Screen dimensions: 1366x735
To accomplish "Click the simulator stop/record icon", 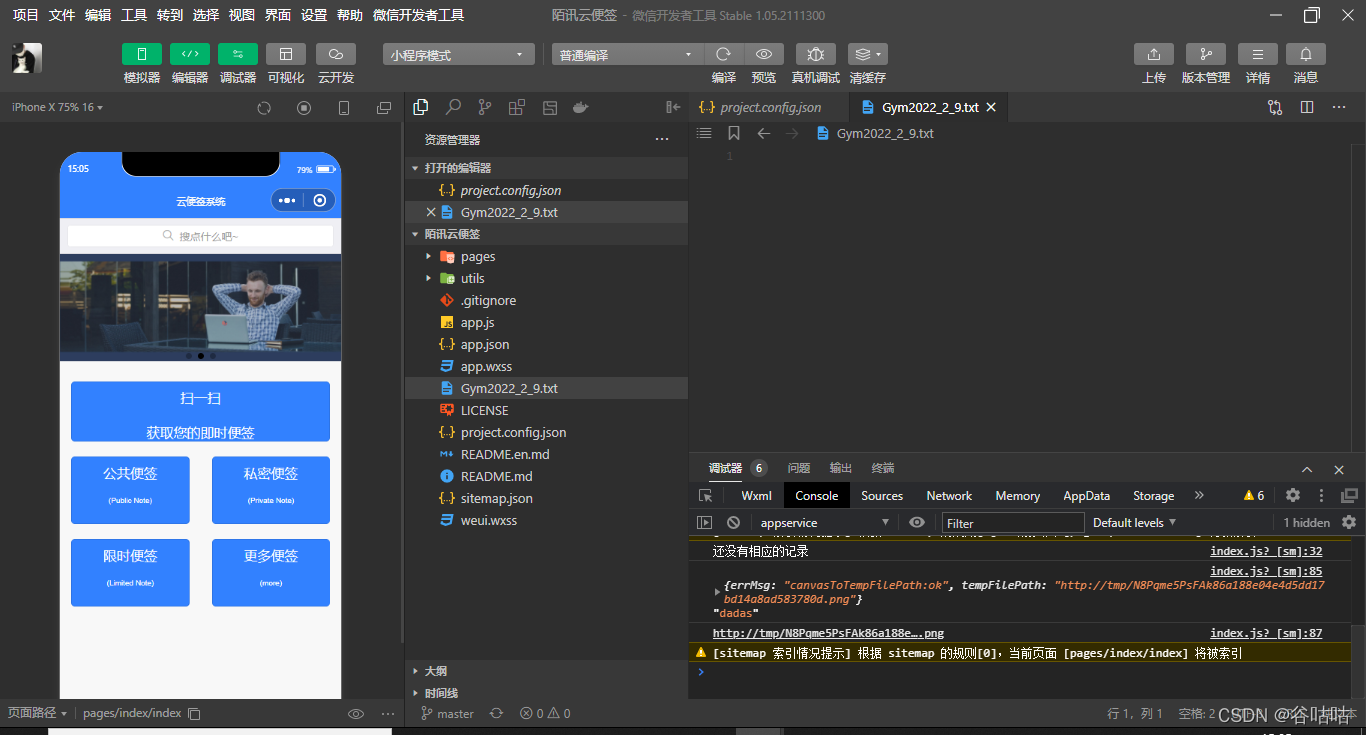I will (x=304, y=108).
